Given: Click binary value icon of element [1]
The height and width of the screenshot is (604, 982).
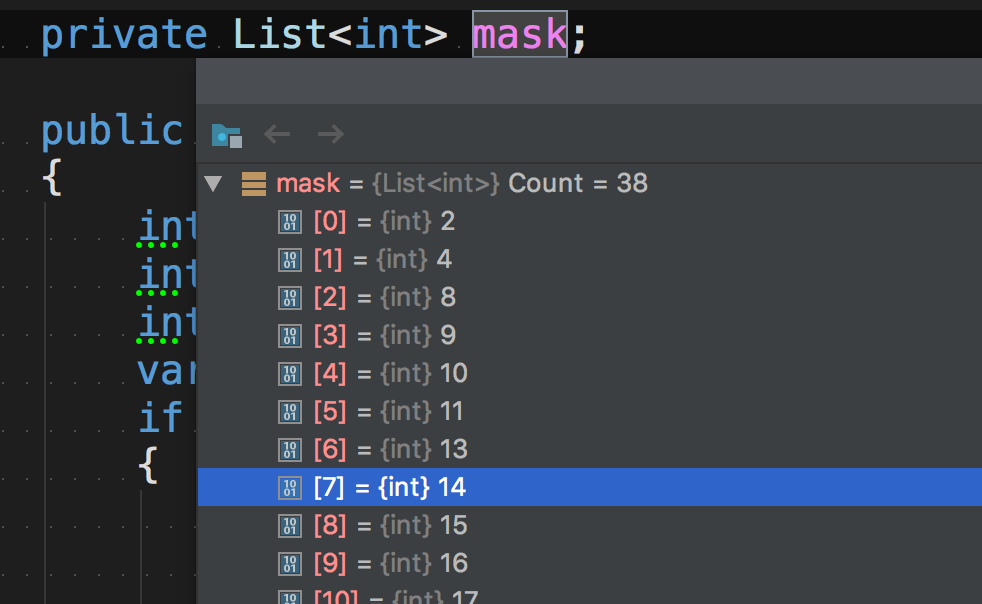Looking at the screenshot, I should tap(289, 260).
